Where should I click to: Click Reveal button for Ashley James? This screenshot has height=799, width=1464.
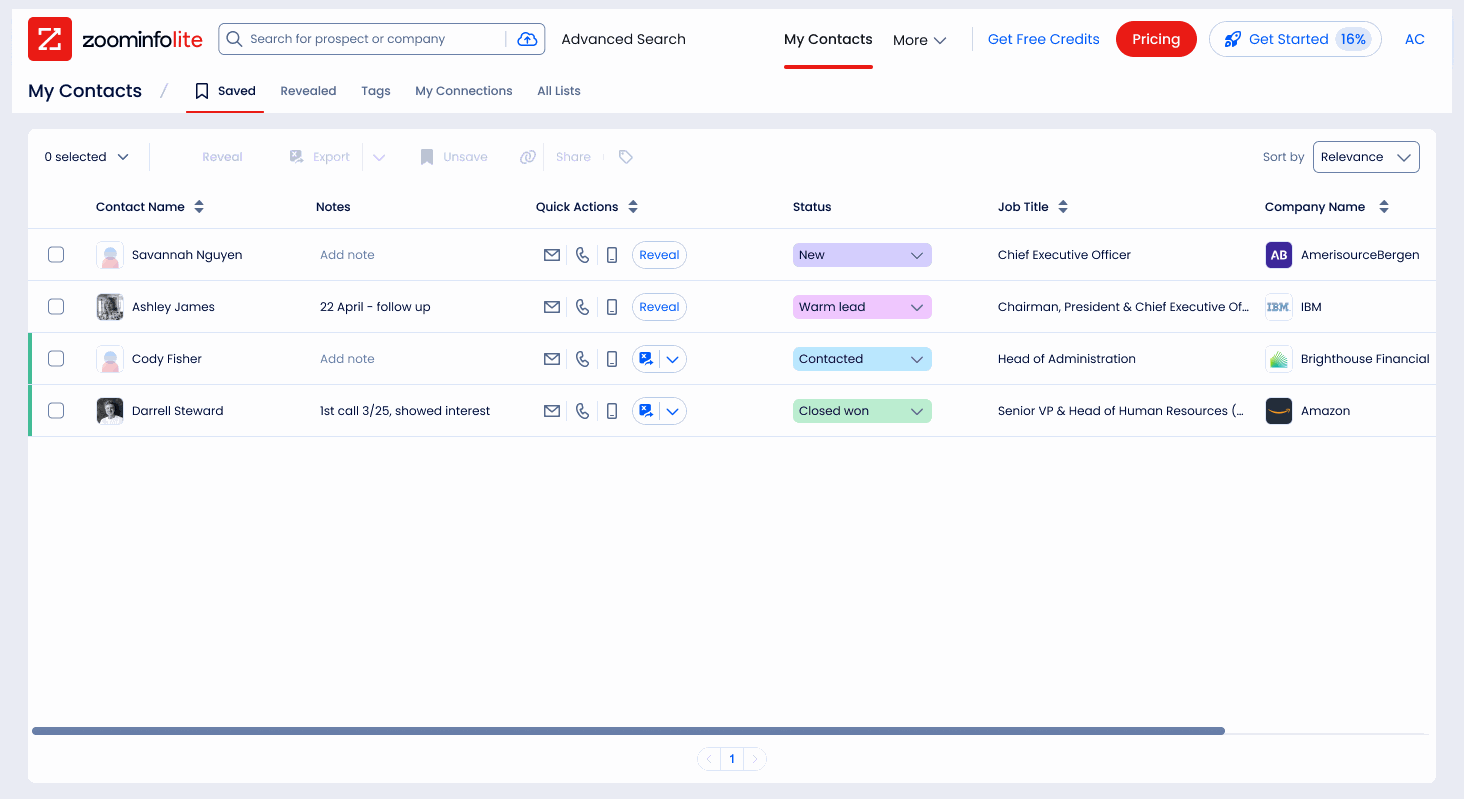pos(659,307)
